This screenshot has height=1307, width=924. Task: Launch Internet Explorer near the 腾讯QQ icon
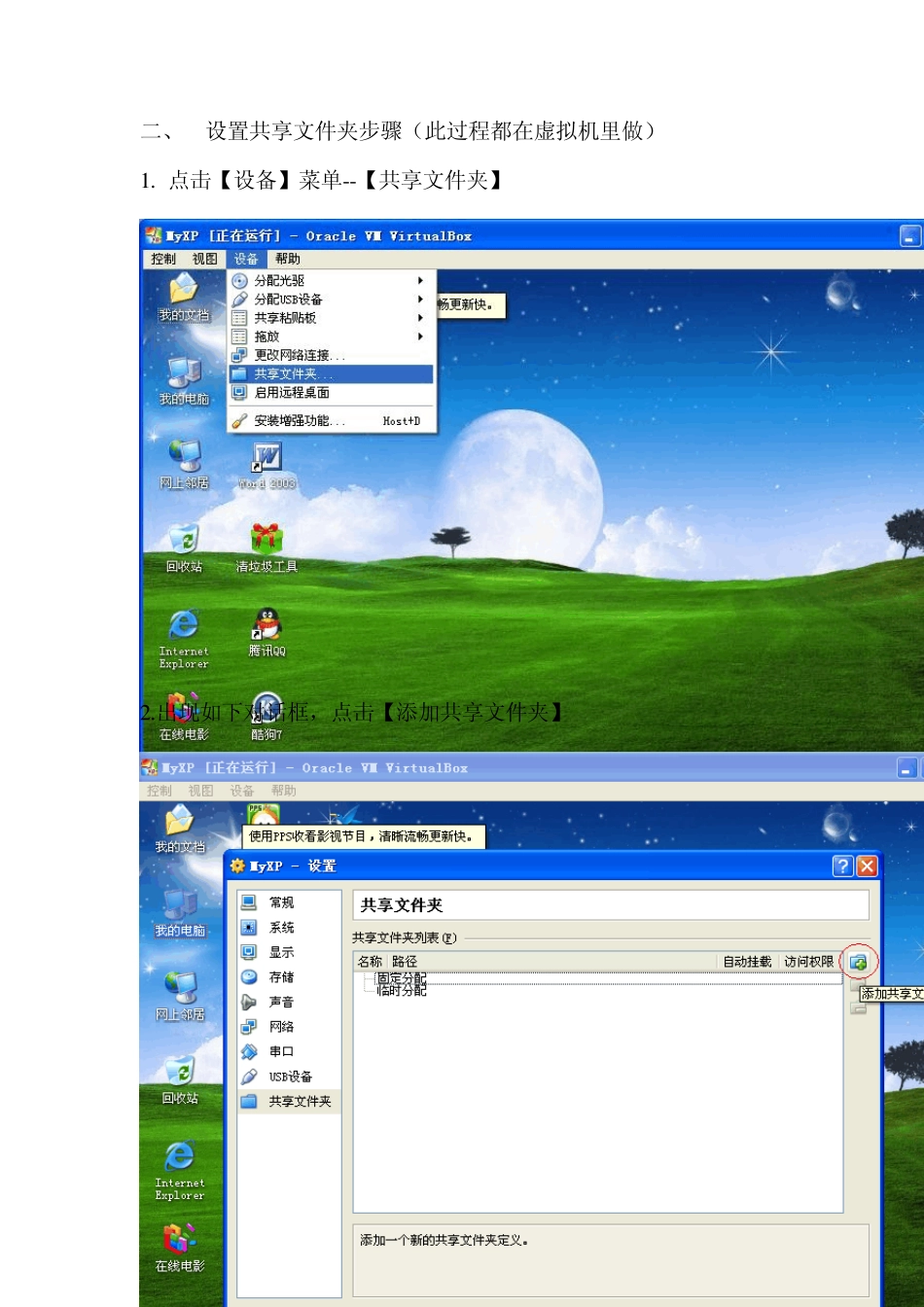click(184, 639)
